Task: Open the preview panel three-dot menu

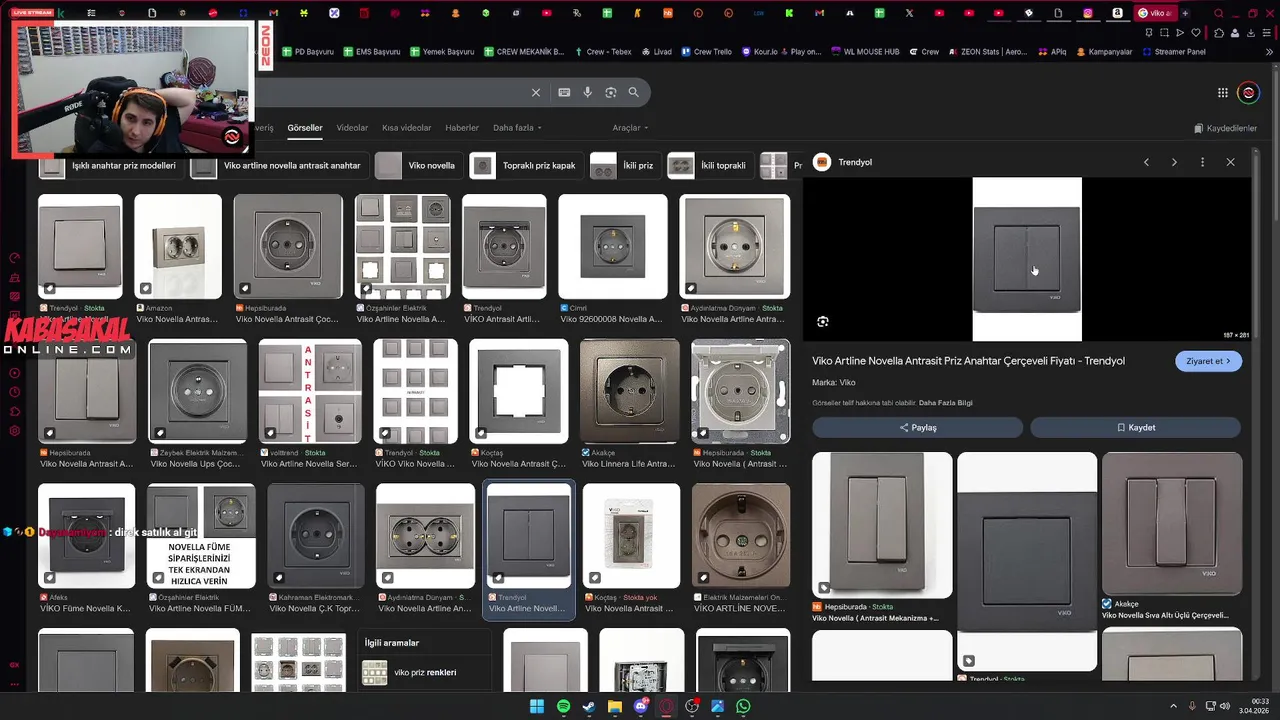Action: tap(1202, 162)
